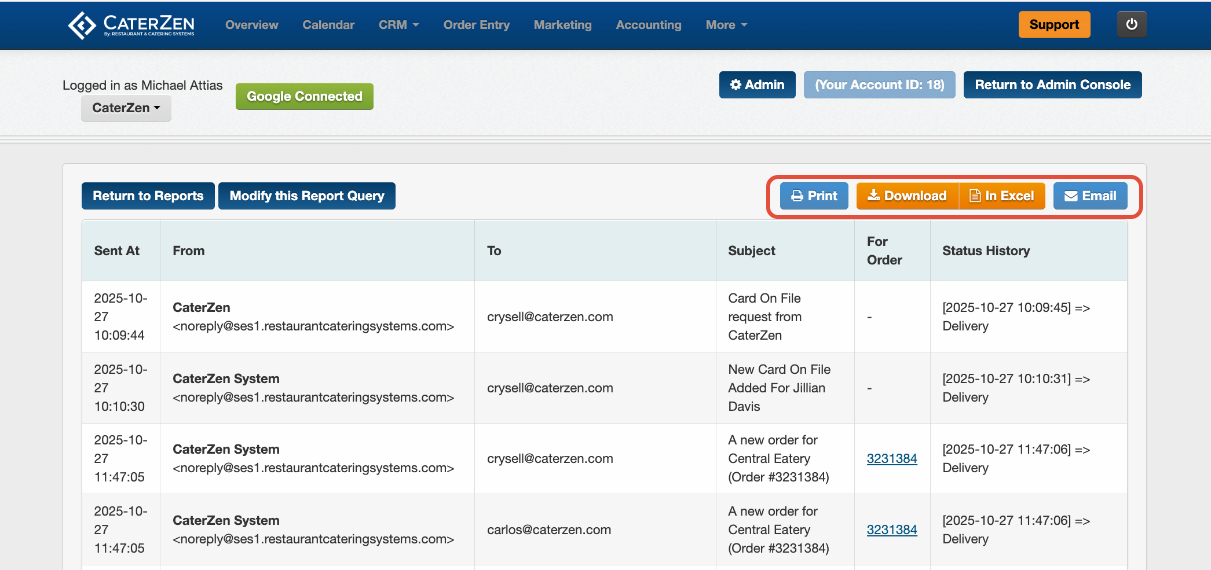
Task: Select the 2025-10-27 10:09:44 timestamp cell
Action: point(121,317)
